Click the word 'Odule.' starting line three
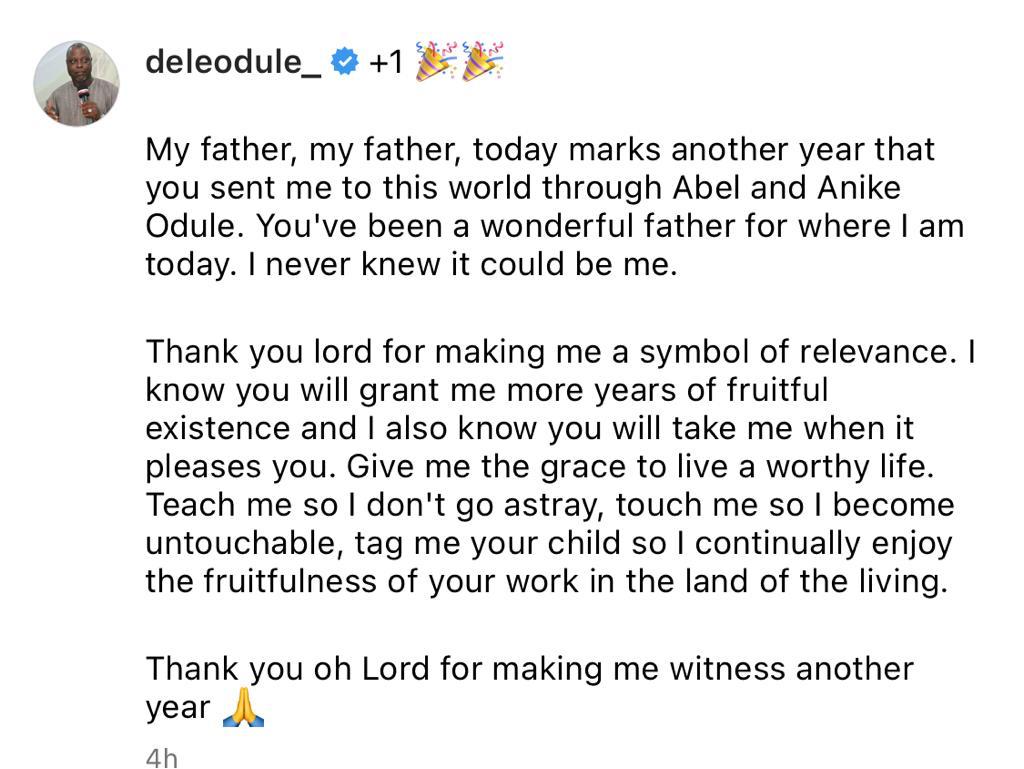 click(195, 227)
